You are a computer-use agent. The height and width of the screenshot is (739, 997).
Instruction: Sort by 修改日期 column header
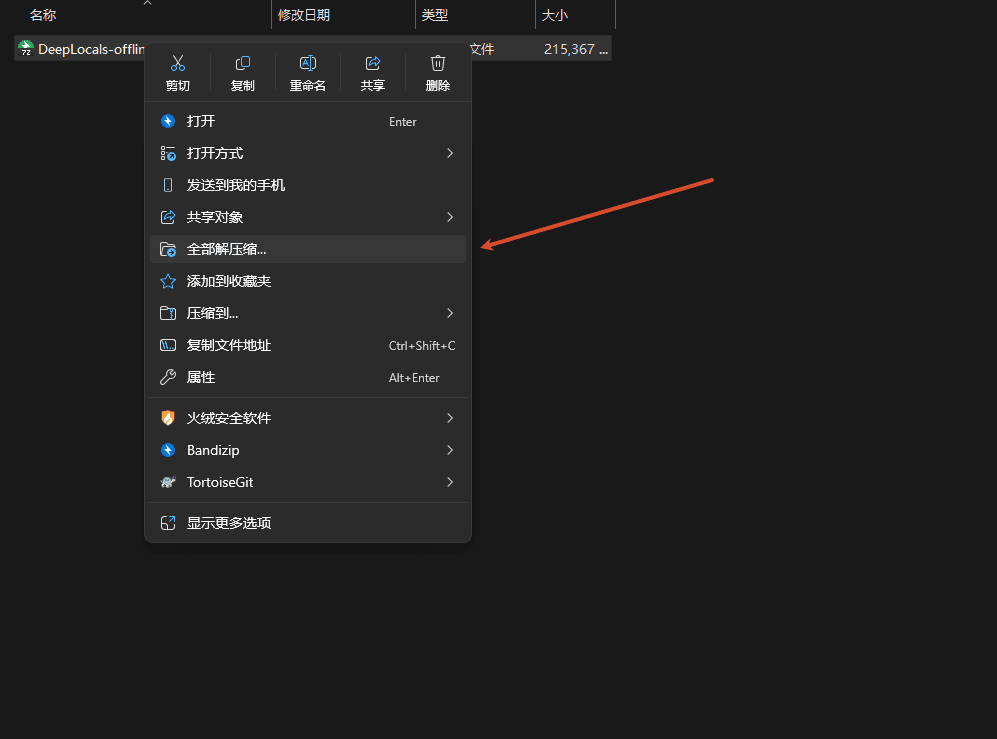tap(304, 15)
